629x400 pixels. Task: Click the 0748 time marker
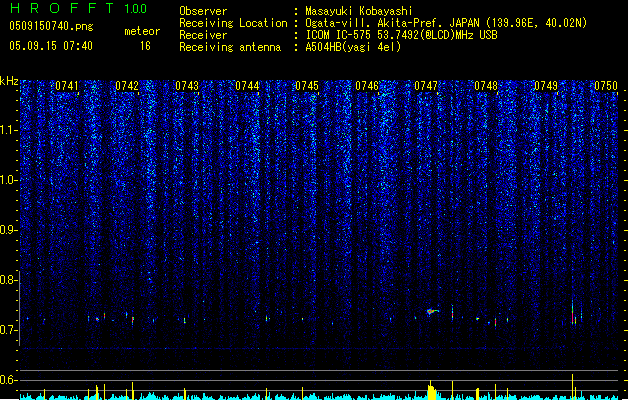(486, 86)
